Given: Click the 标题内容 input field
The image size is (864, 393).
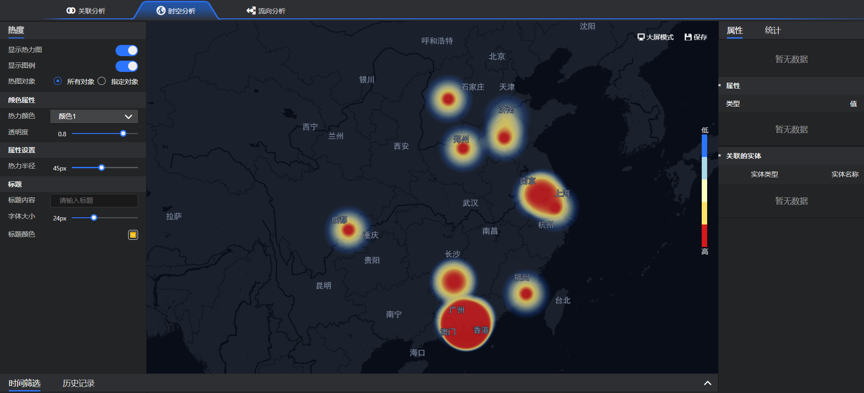Looking at the screenshot, I should tap(94, 201).
